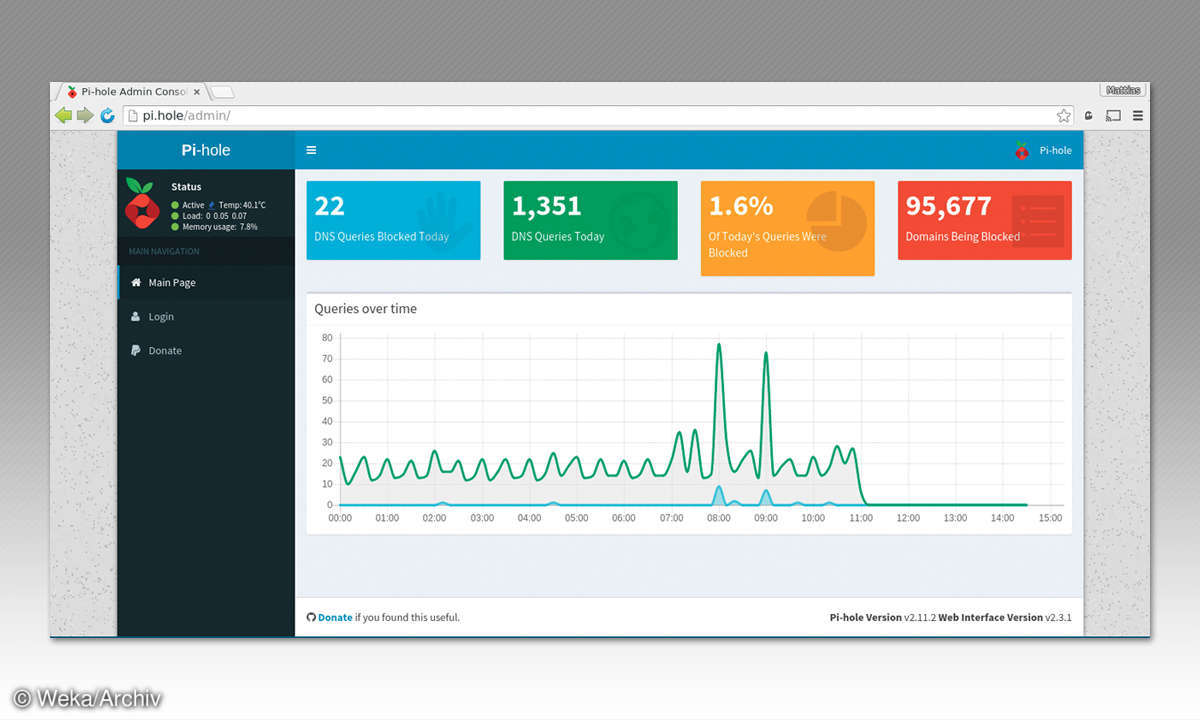Open the browser hamburger menu
This screenshot has width=1200, height=720.
point(1138,116)
